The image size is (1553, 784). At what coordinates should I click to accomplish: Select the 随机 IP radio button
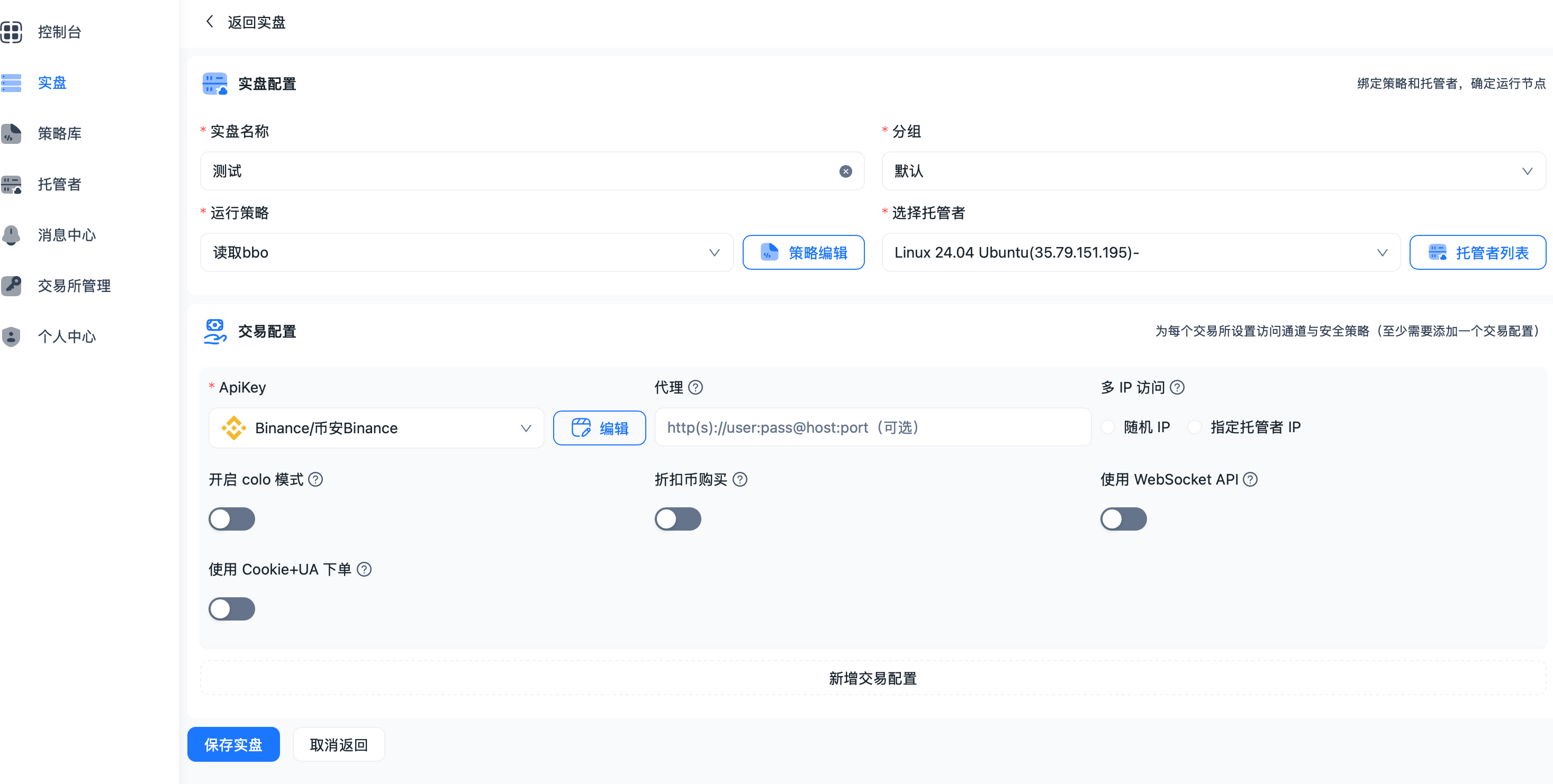[x=1107, y=426]
